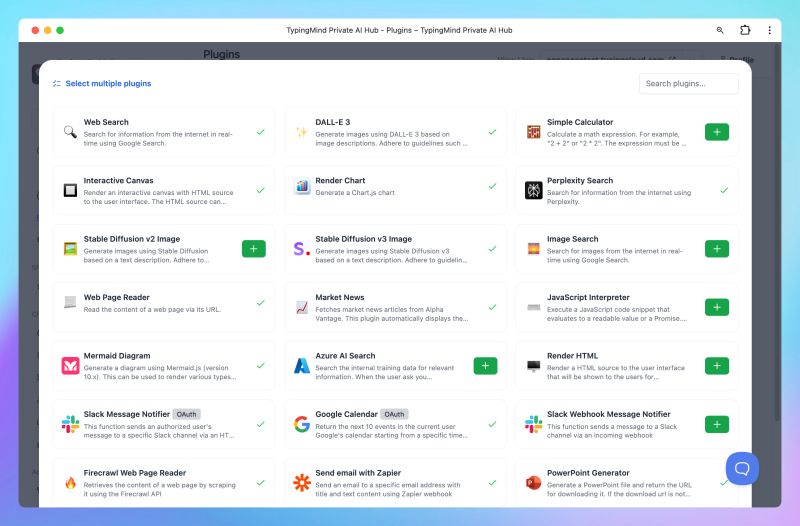This screenshot has width=800, height=526.
Task: Click the magnifier icon in the title bar
Action: pyautogui.click(x=720, y=30)
